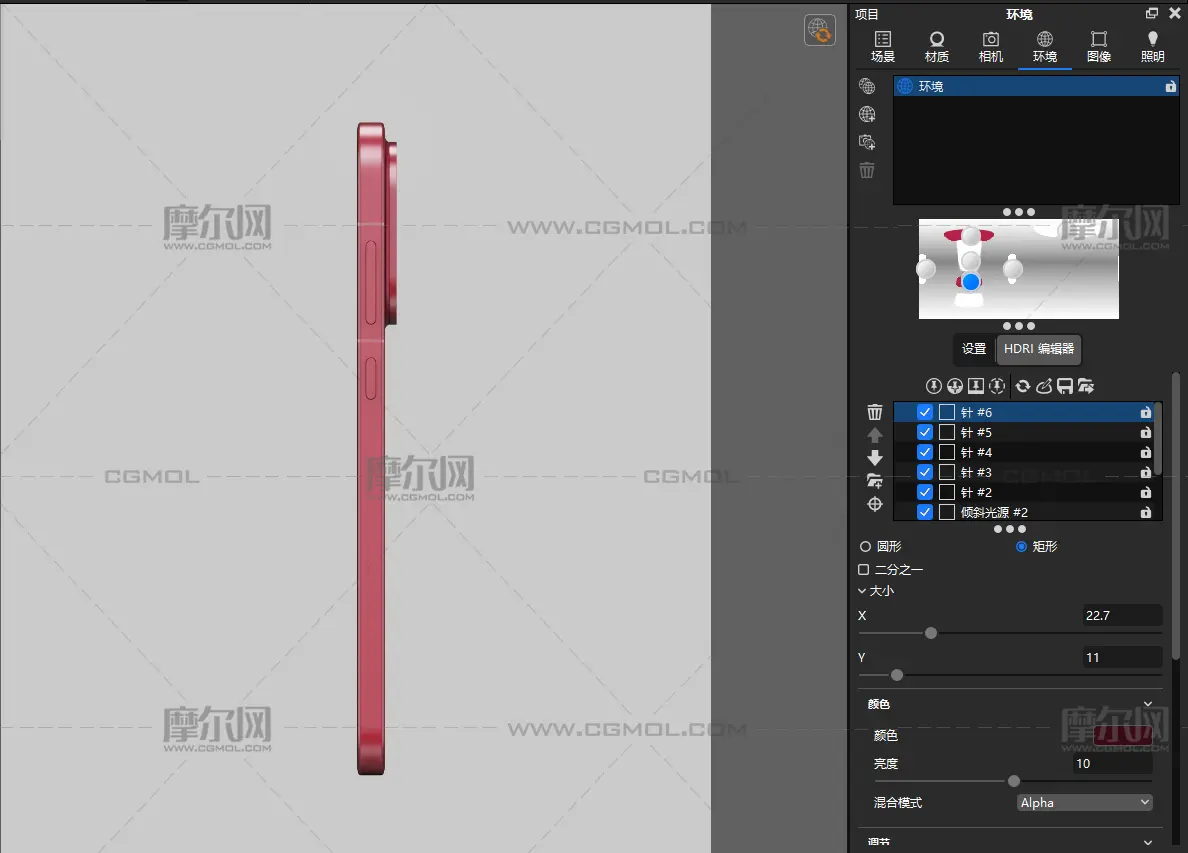Uncheck visibility checkbox for 针 #5
This screenshot has height=853, width=1188.
coord(925,432)
